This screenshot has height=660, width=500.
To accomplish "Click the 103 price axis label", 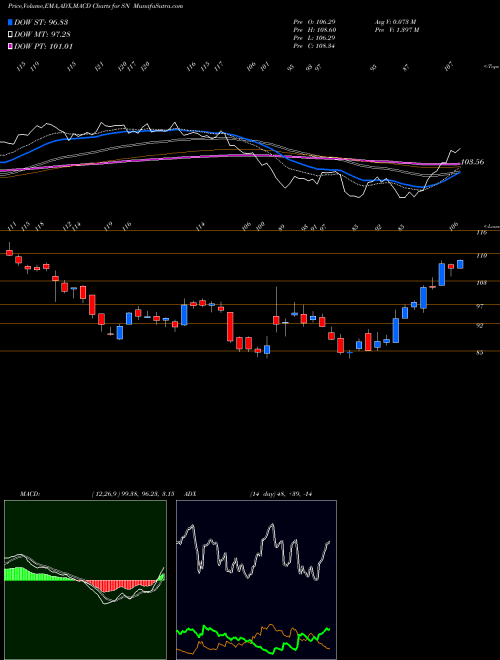I will [x=481, y=283].
